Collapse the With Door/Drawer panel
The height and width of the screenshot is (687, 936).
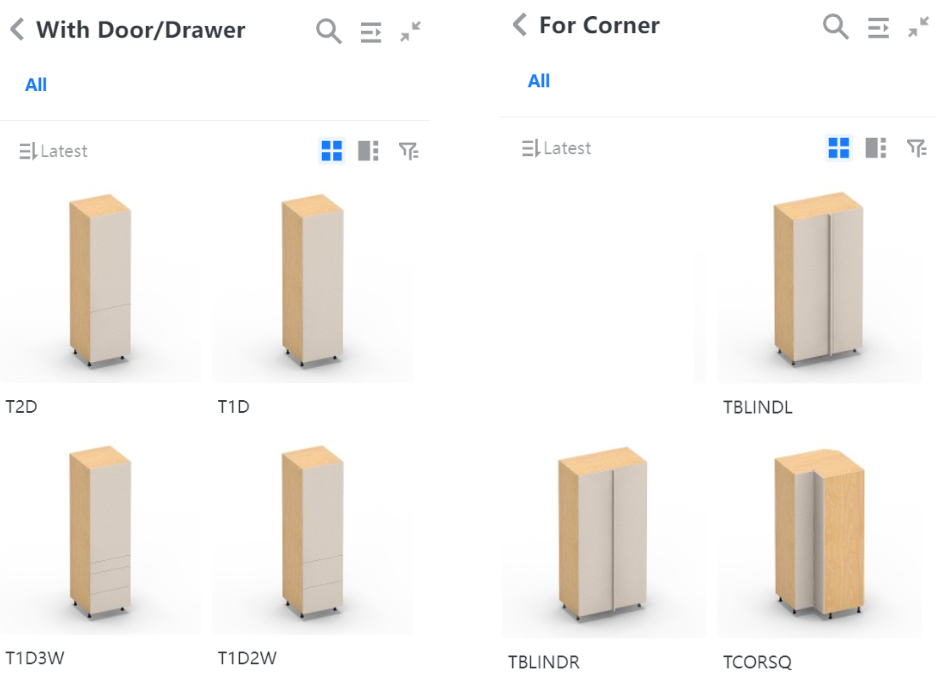411,31
